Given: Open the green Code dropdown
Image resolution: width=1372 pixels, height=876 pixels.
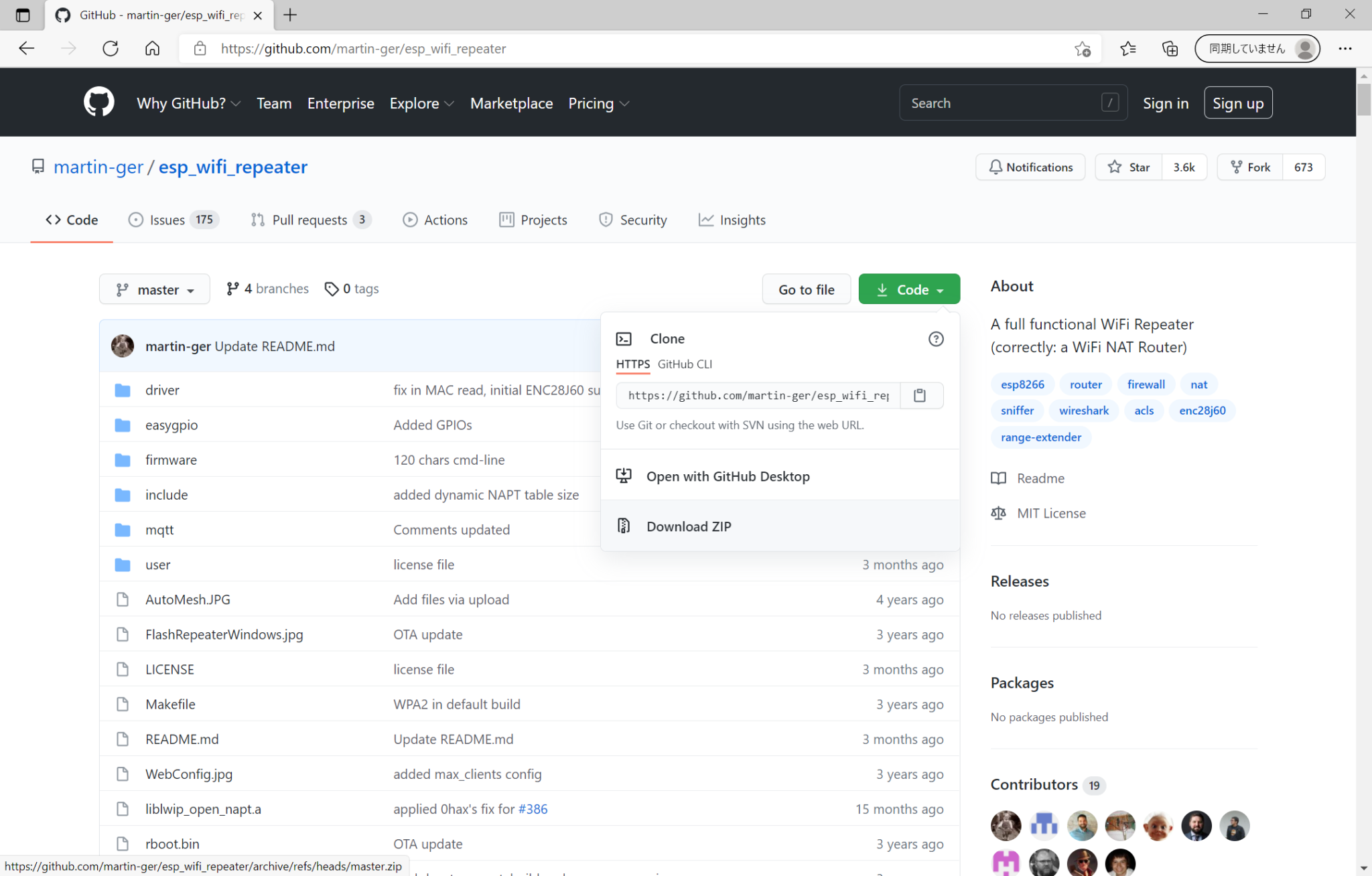Looking at the screenshot, I should (908, 289).
